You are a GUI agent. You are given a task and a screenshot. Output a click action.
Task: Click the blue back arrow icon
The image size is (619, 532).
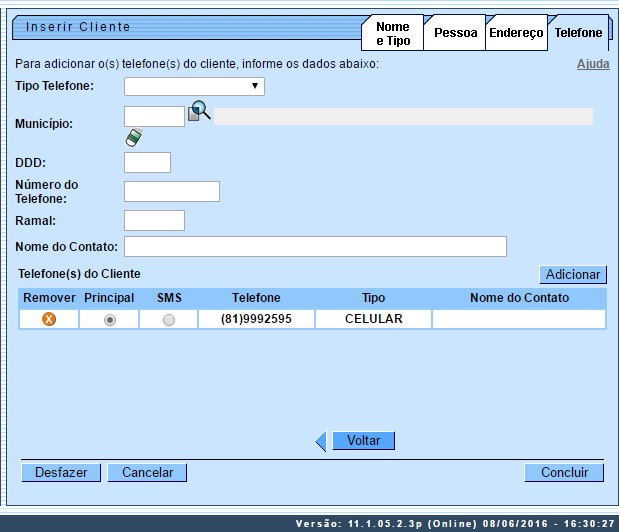tap(321, 441)
